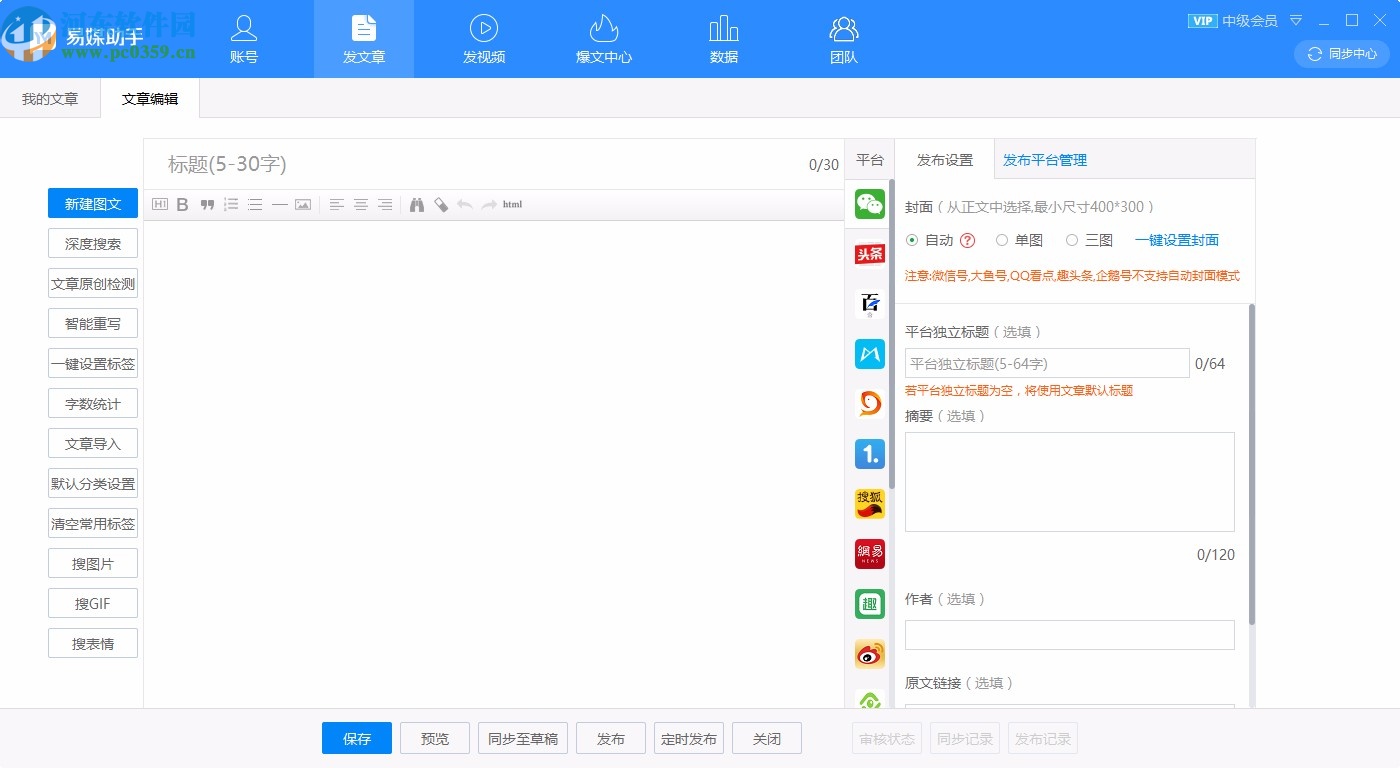Choose the Sohu (搜狐) publishing platform
The height and width of the screenshot is (768, 1400).
tap(869, 504)
